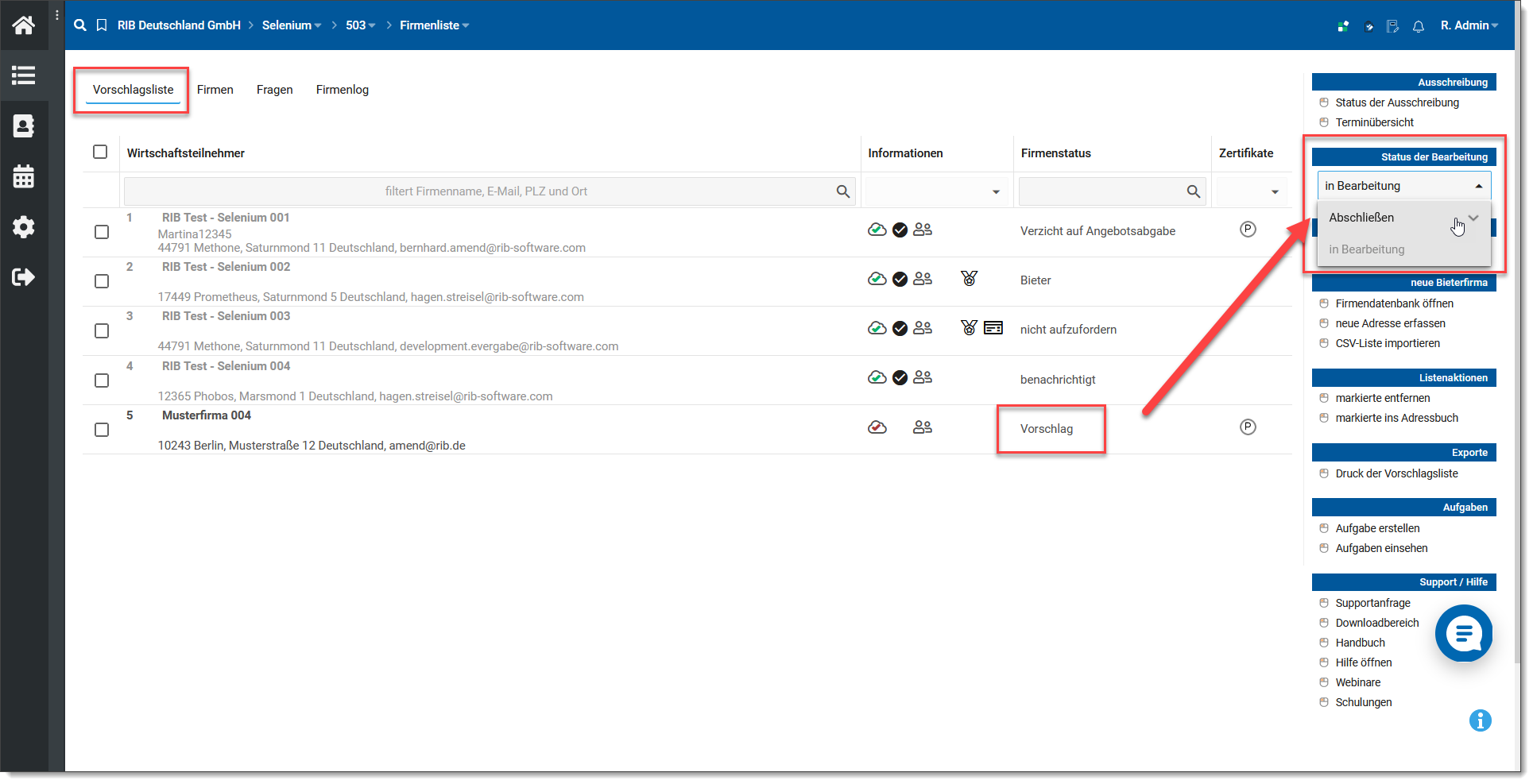Click the bookmark icon in the top bar

click(102, 25)
